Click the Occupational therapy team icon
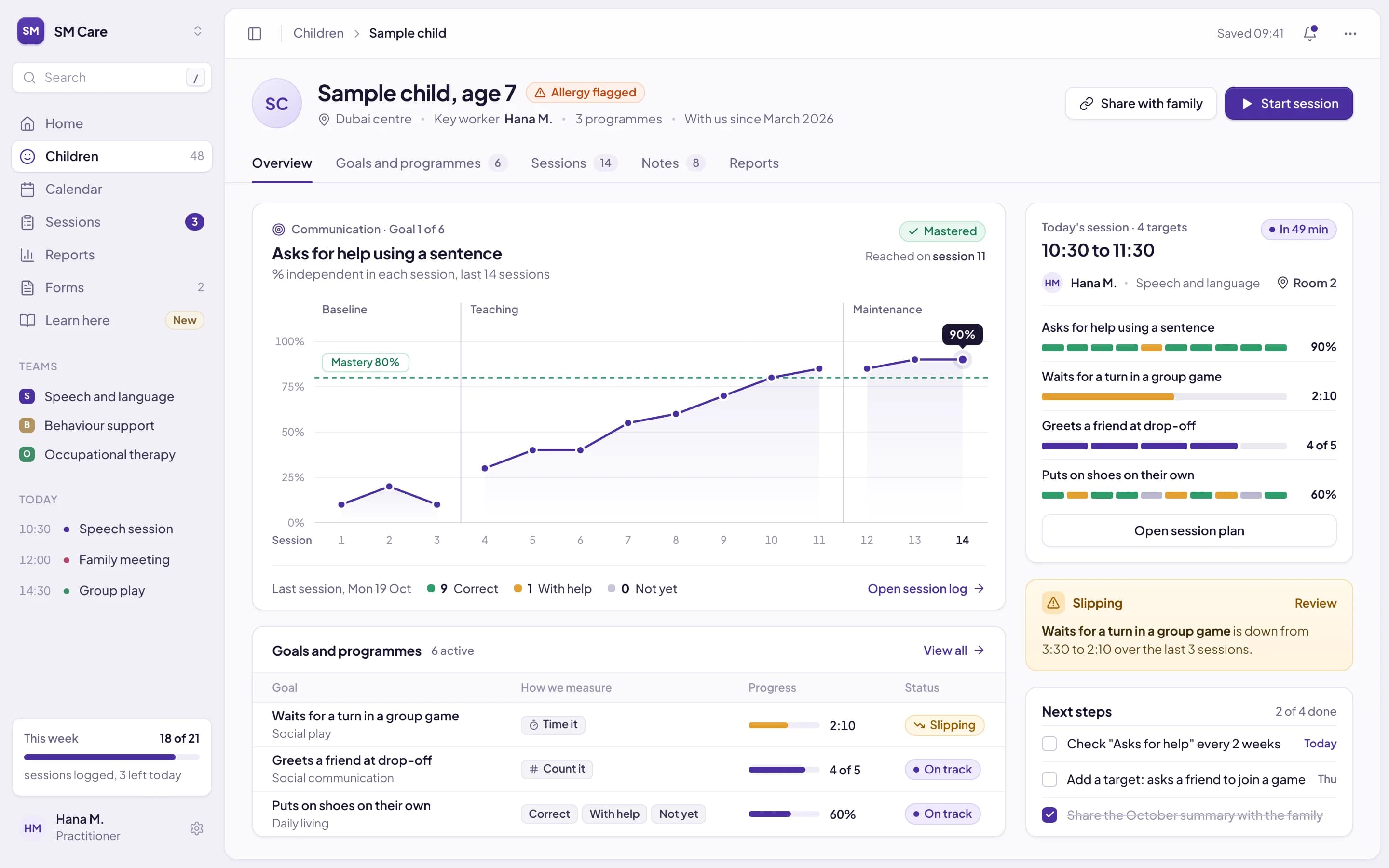The height and width of the screenshot is (868, 1389). click(27, 454)
